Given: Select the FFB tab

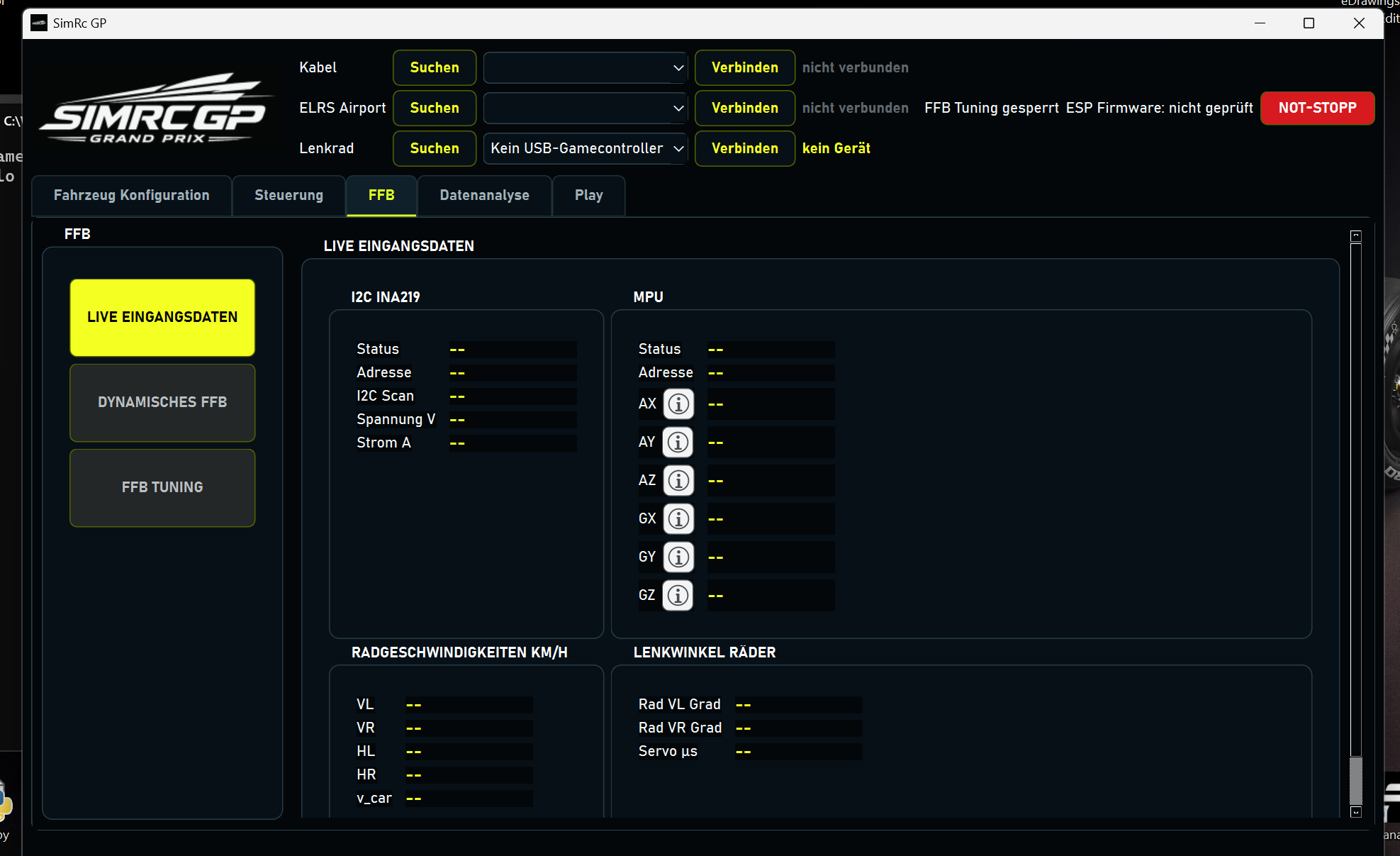Looking at the screenshot, I should [x=381, y=195].
